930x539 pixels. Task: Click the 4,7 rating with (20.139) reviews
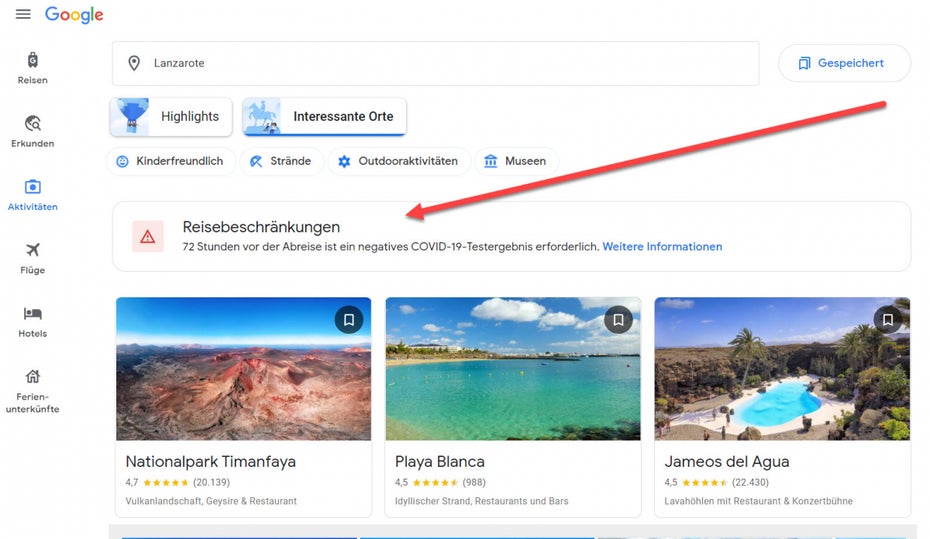click(178, 483)
